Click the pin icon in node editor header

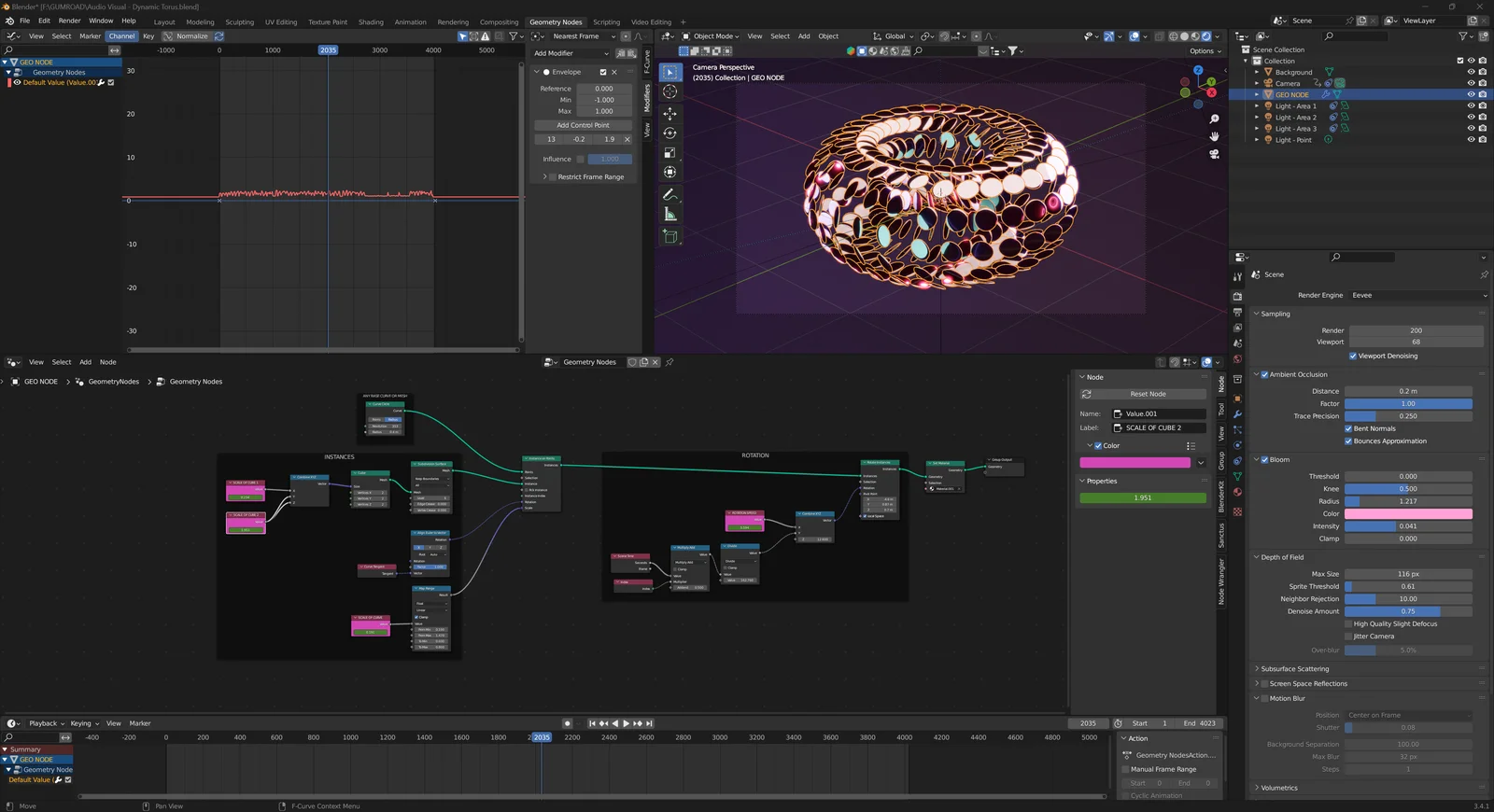[x=669, y=362]
